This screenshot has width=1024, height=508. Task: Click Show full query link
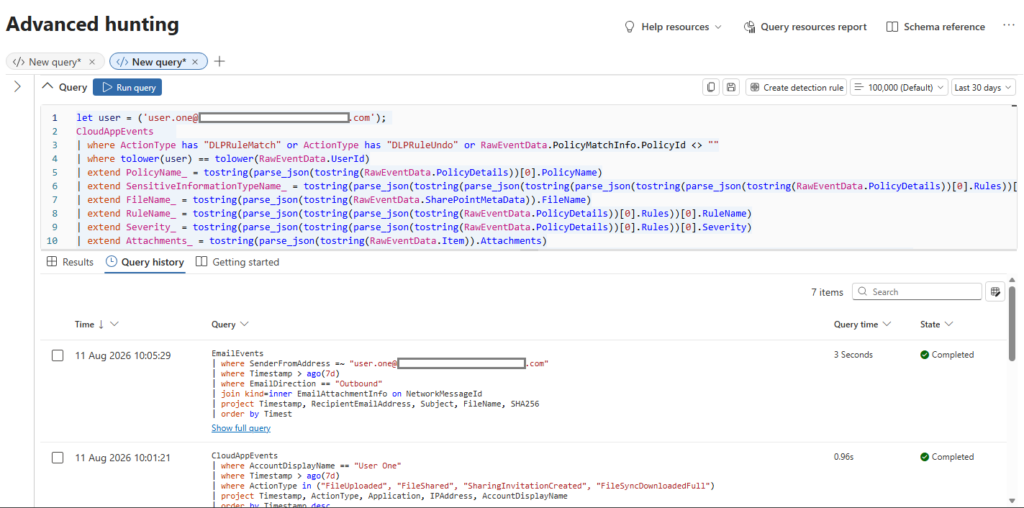point(241,428)
